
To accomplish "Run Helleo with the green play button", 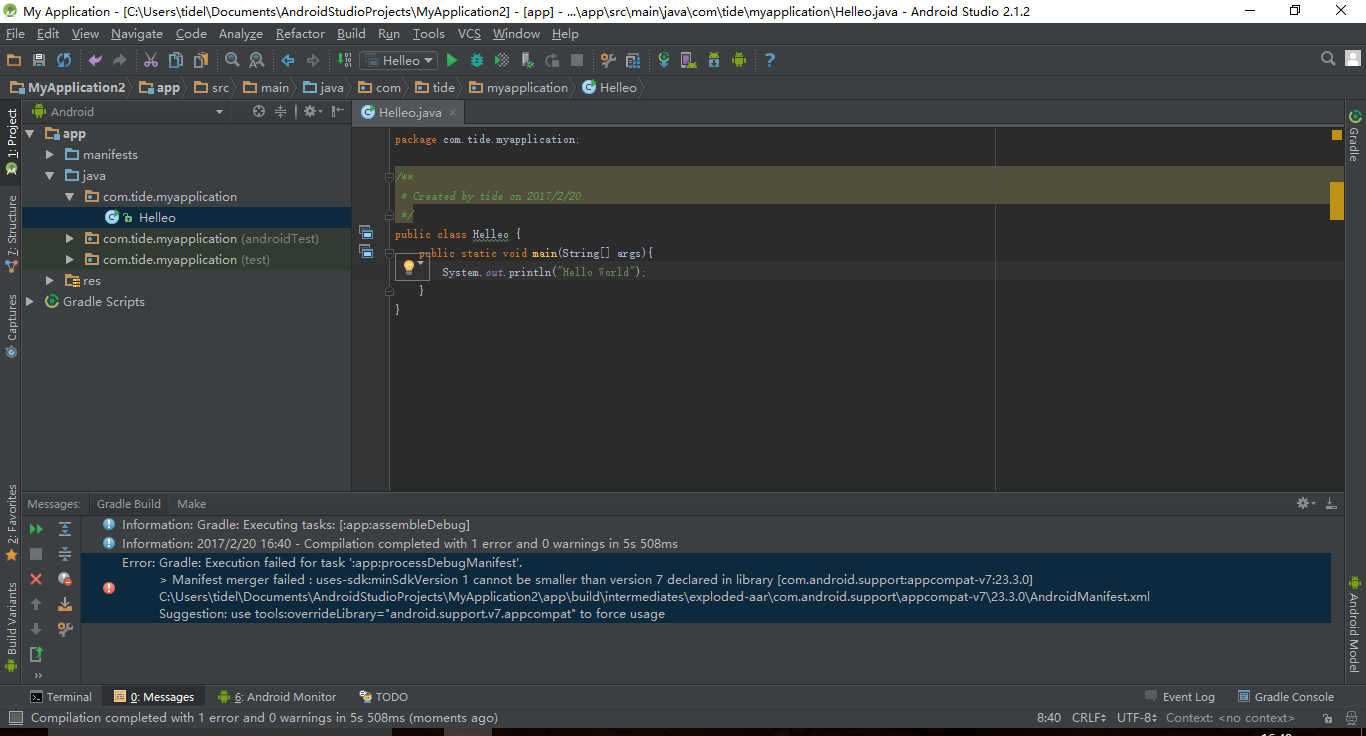I will (x=452, y=60).
